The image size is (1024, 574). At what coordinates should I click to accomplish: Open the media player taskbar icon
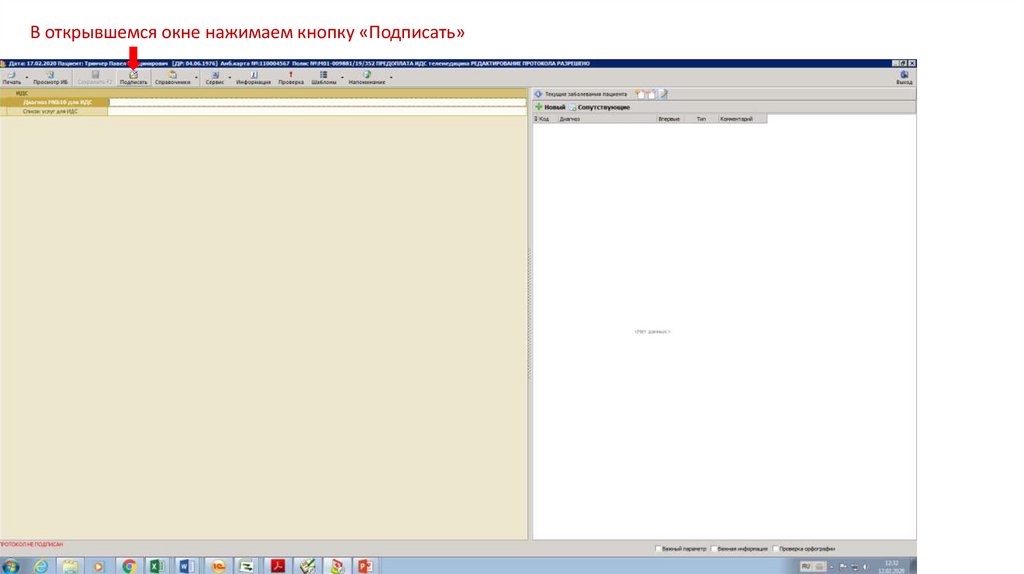coord(98,566)
